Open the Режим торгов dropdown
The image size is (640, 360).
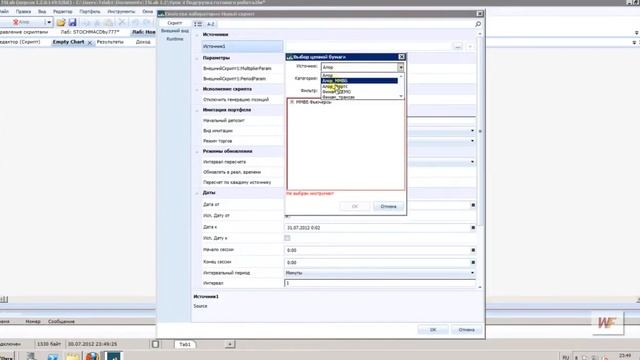coord(472,141)
